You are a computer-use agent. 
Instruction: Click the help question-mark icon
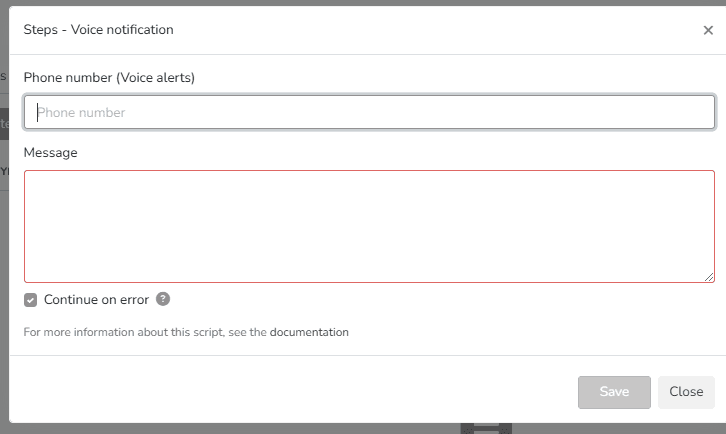click(163, 299)
